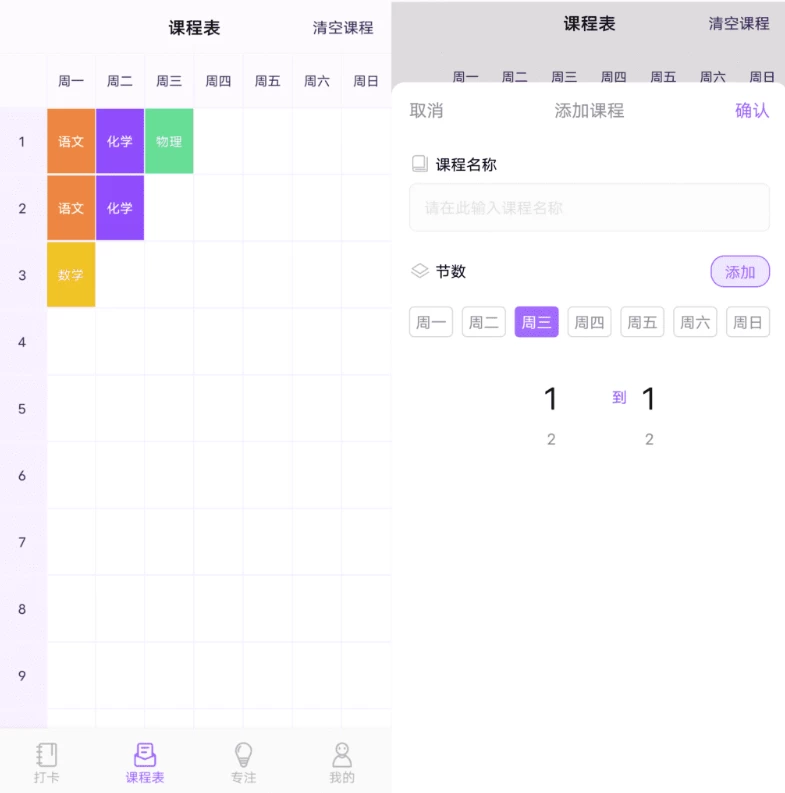
Task: Select 周六 day chip in add-course panel
Action: point(695,322)
